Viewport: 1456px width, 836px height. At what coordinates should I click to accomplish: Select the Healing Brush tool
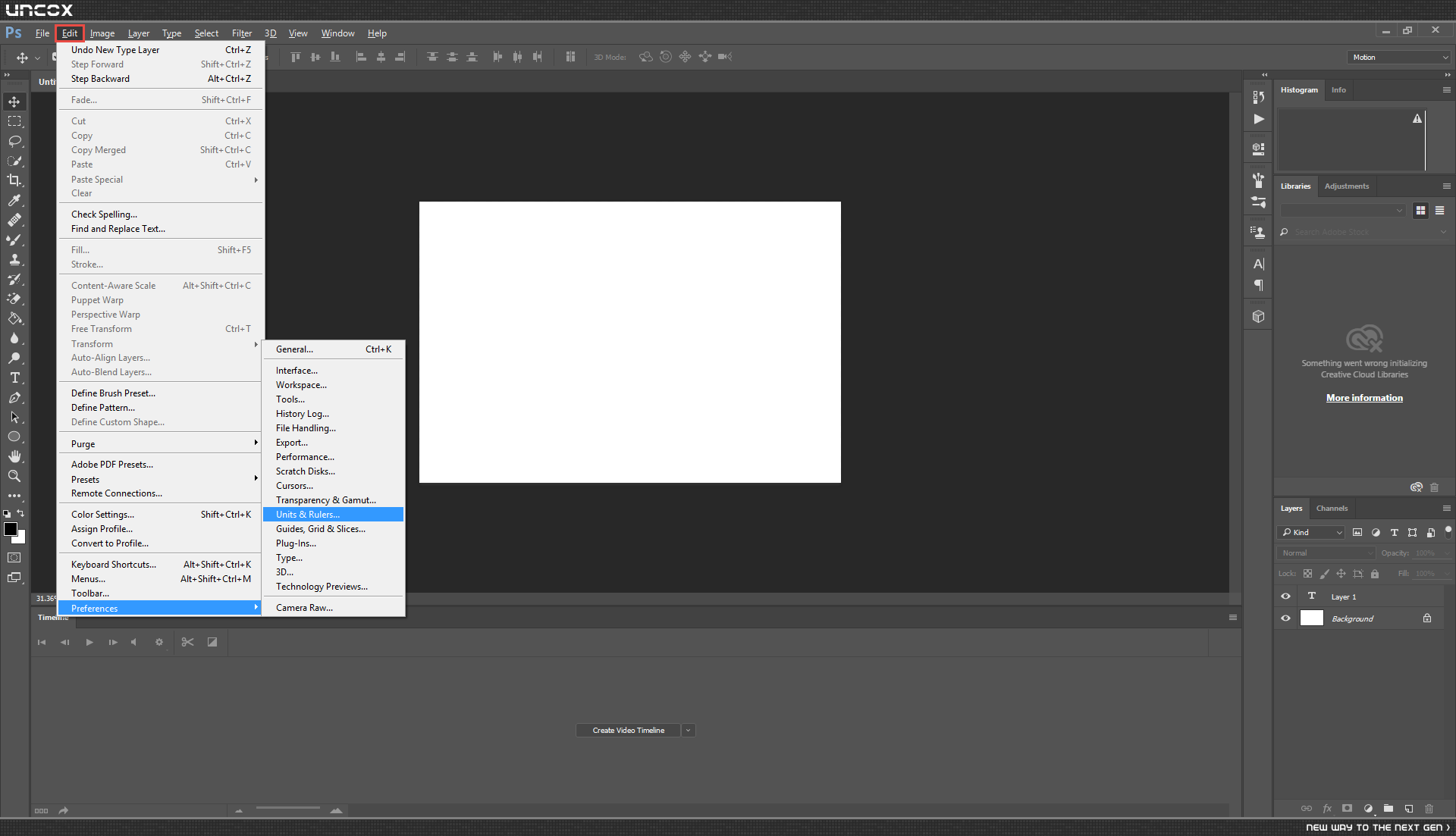14,220
